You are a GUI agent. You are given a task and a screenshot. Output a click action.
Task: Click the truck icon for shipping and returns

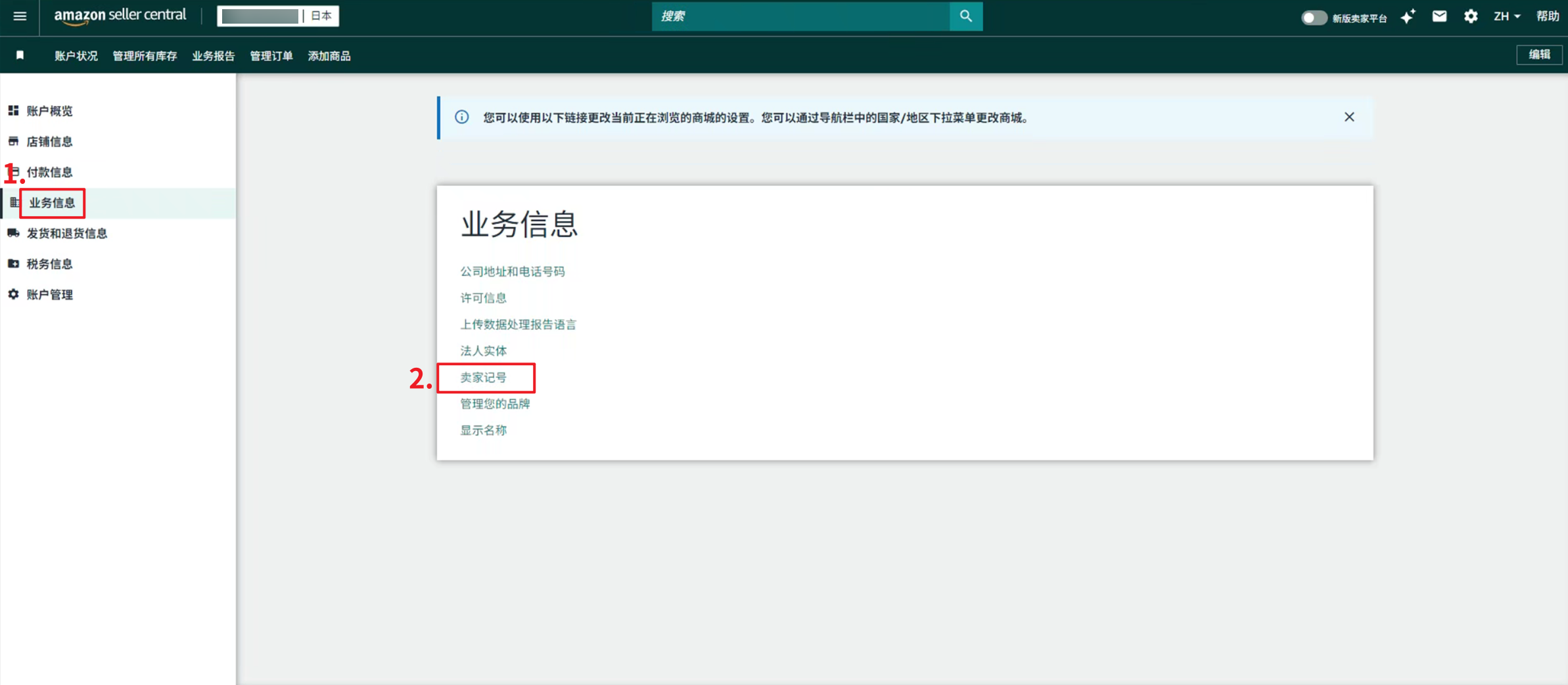click(x=13, y=233)
